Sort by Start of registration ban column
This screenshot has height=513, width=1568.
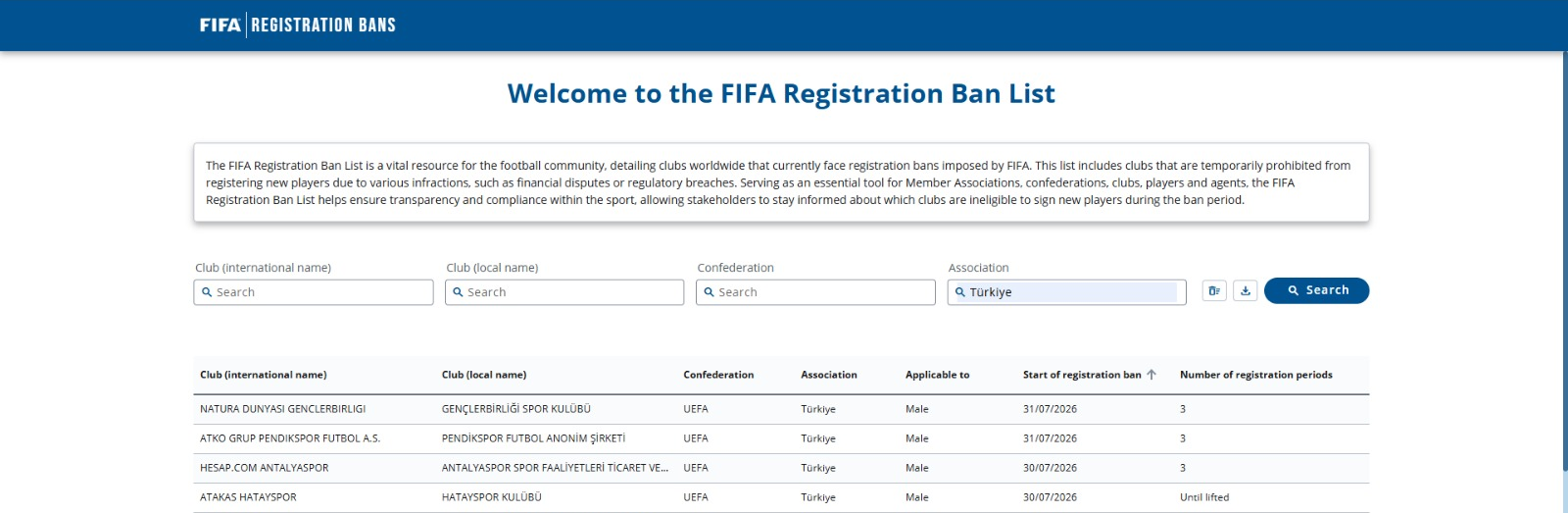[1082, 375]
